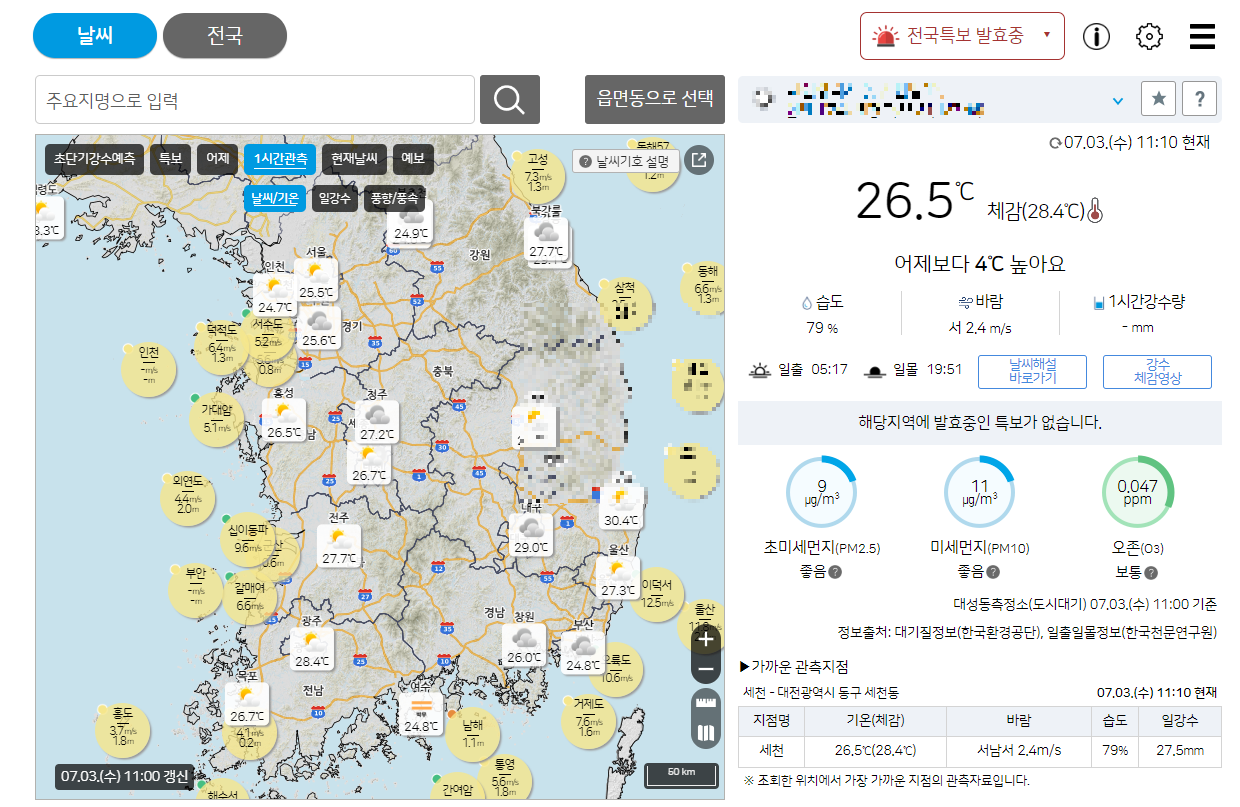Click the ozone 0.047 ppm gauge
1240x807 pixels.
[x=1137, y=492]
